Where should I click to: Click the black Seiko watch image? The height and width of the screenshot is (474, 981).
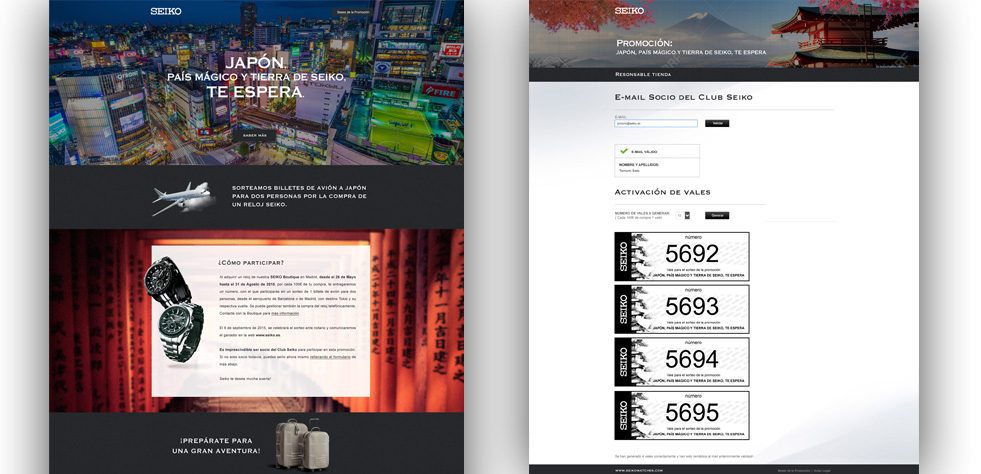click(168, 281)
